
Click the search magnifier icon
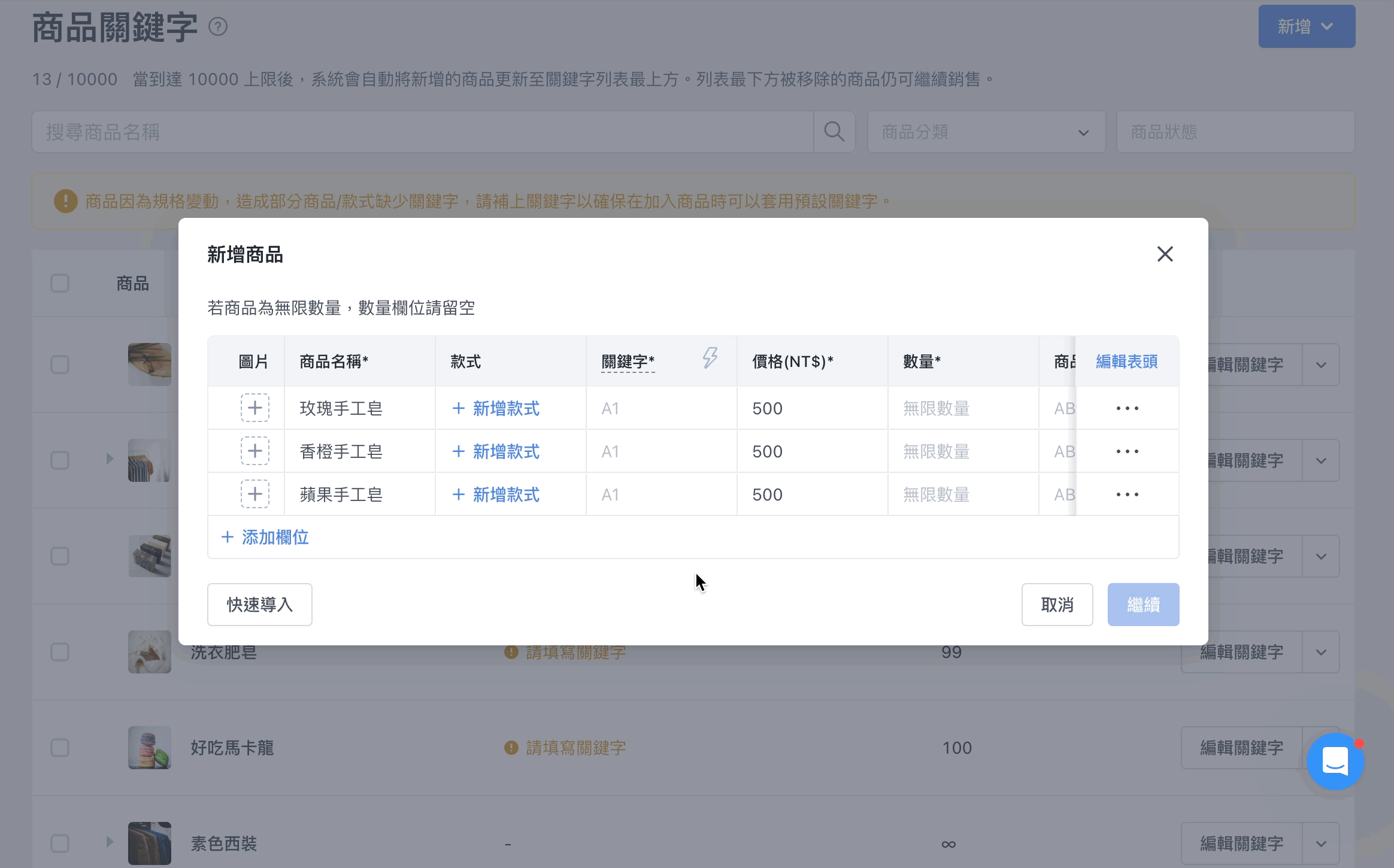pyautogui.click(x=834, y=132)
